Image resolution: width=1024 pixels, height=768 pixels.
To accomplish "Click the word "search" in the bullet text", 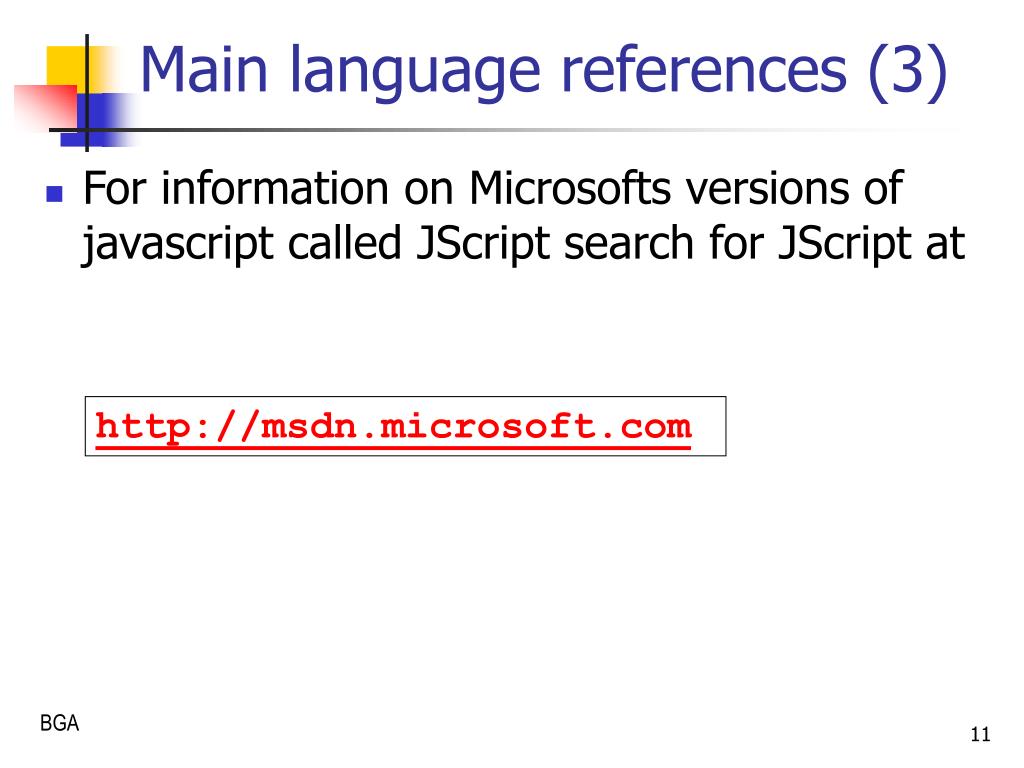I will pos(628,244).
